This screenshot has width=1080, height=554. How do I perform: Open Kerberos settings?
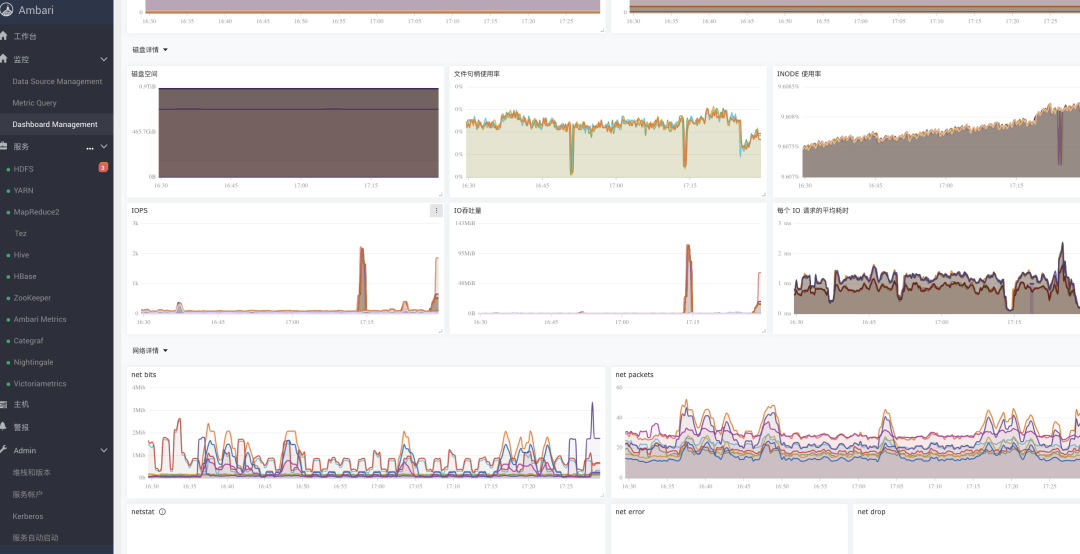(28, 516)
